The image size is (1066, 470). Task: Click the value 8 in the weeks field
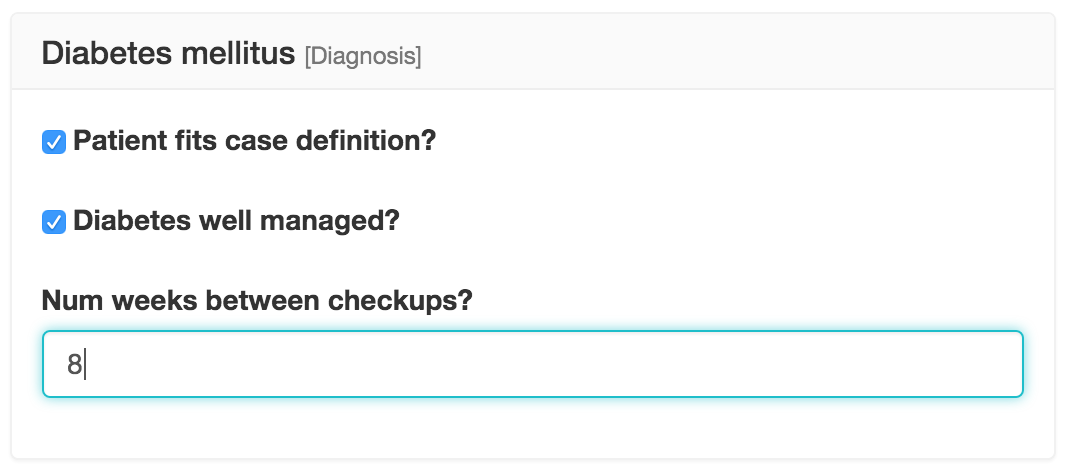point(74,365)
